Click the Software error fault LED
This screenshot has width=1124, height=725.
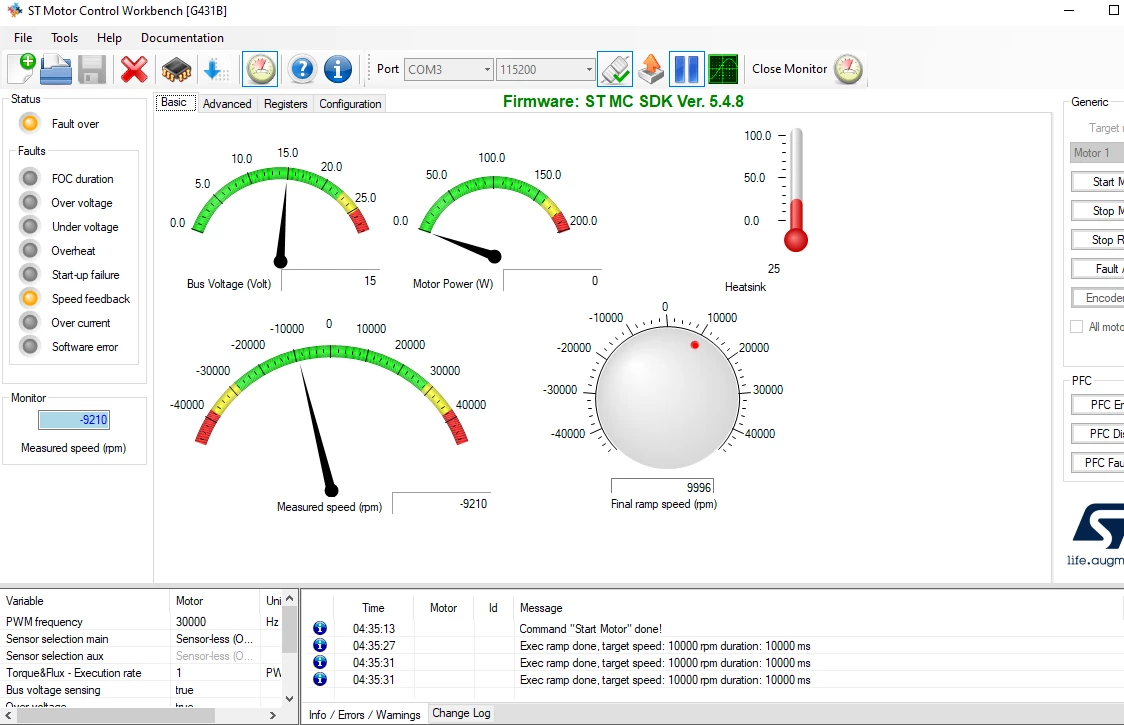coord(29,346)
